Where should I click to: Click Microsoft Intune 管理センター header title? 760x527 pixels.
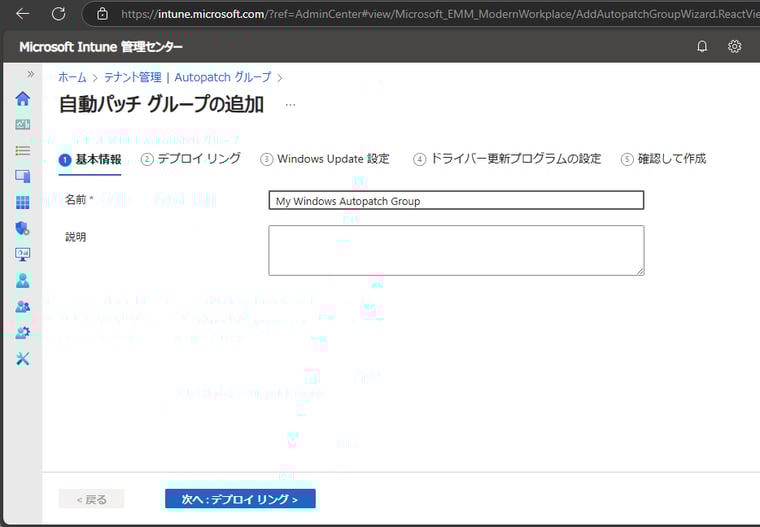(101, 47)
